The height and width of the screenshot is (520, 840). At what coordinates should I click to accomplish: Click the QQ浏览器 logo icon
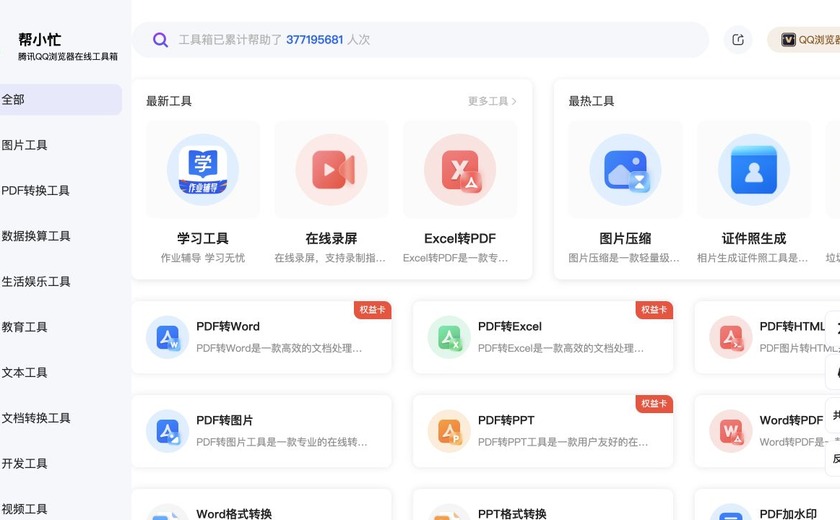(x=788, y=40)
